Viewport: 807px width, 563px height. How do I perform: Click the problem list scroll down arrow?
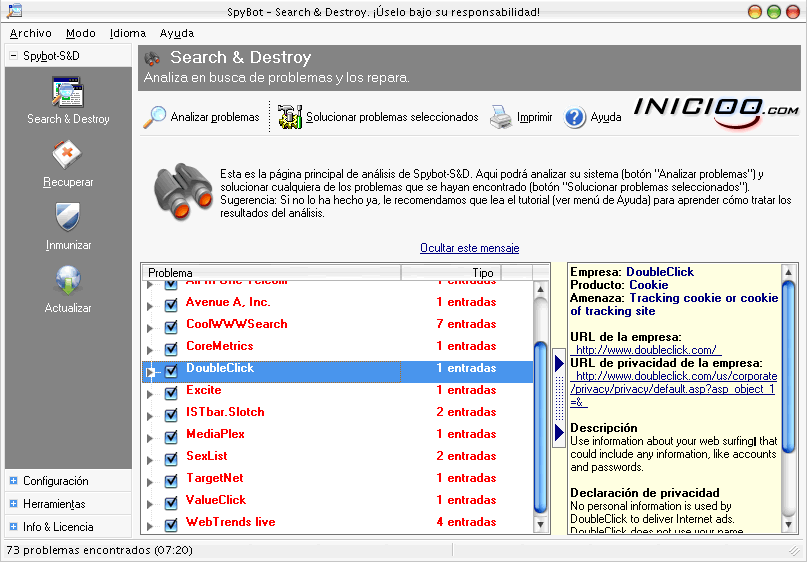pos(540,524)
